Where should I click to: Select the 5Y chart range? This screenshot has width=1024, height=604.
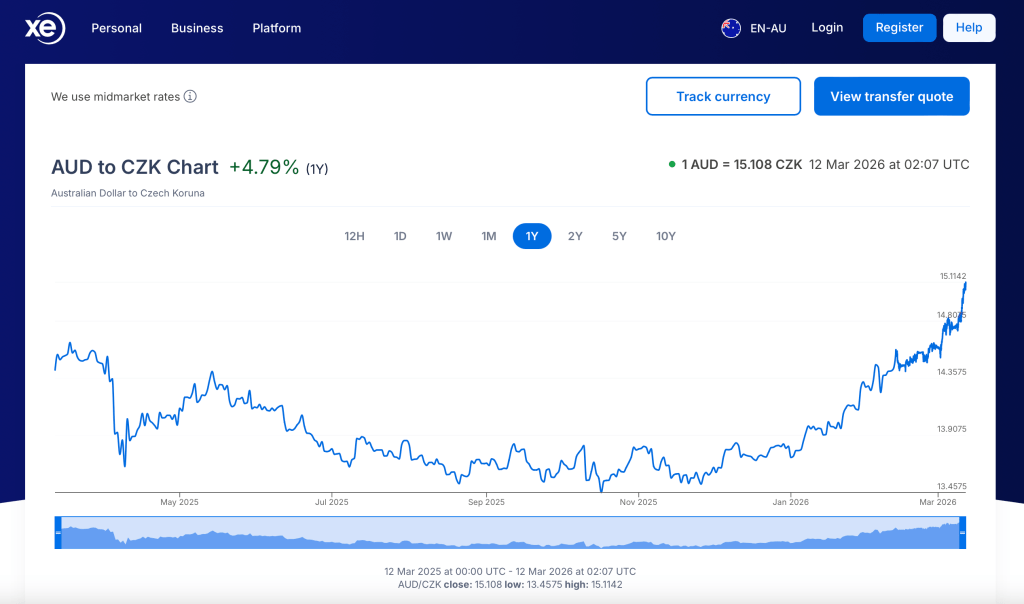pyautogui.click(x=619, y=237)
